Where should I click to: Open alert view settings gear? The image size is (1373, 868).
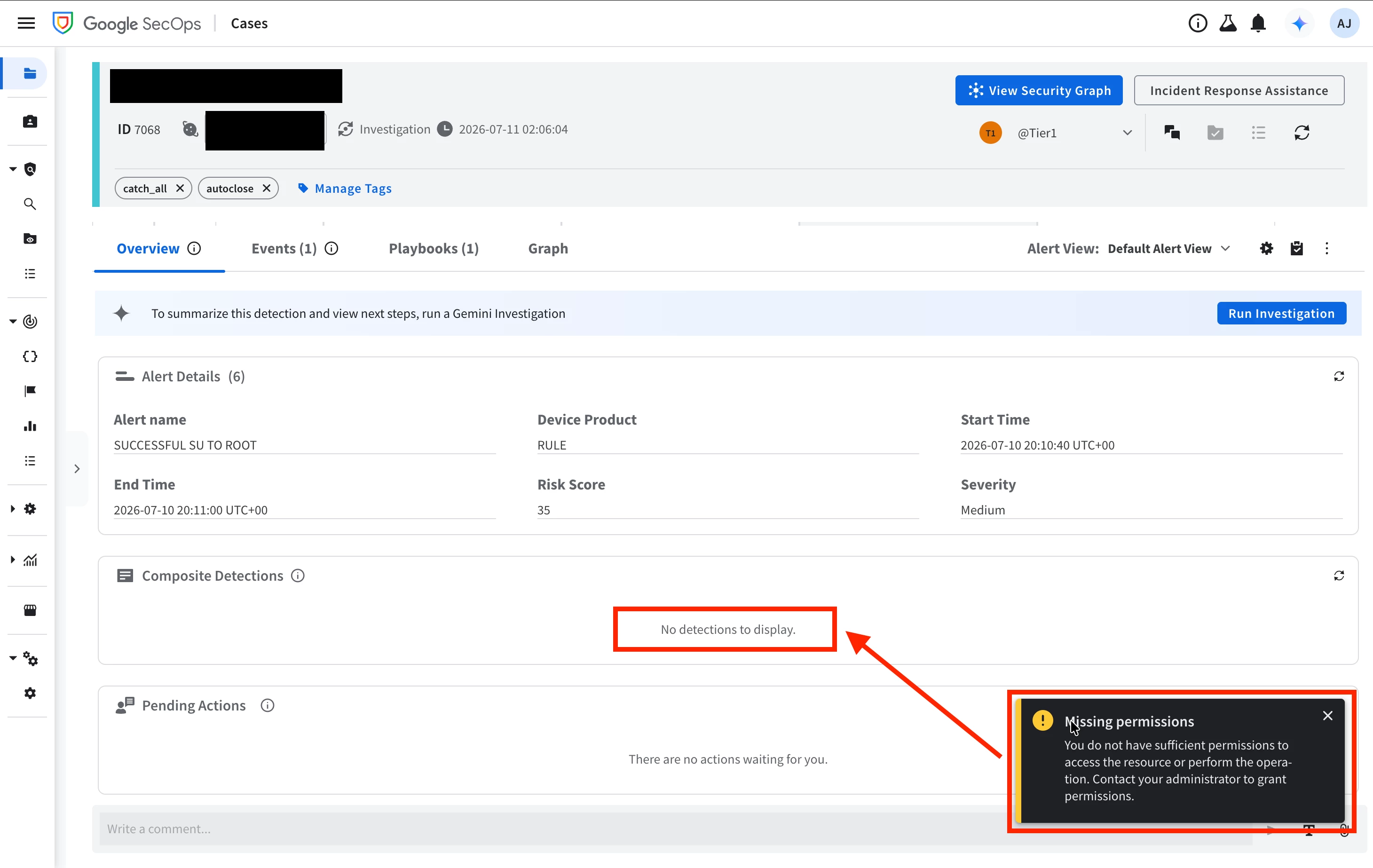[1266, 249]
